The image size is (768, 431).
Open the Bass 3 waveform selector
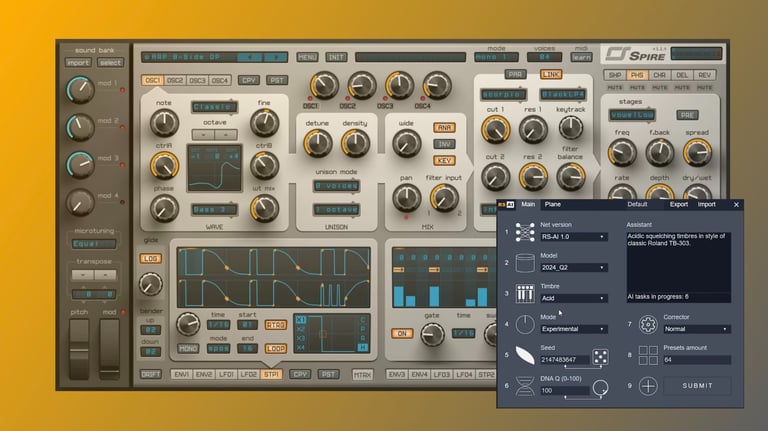pos(215,210)
